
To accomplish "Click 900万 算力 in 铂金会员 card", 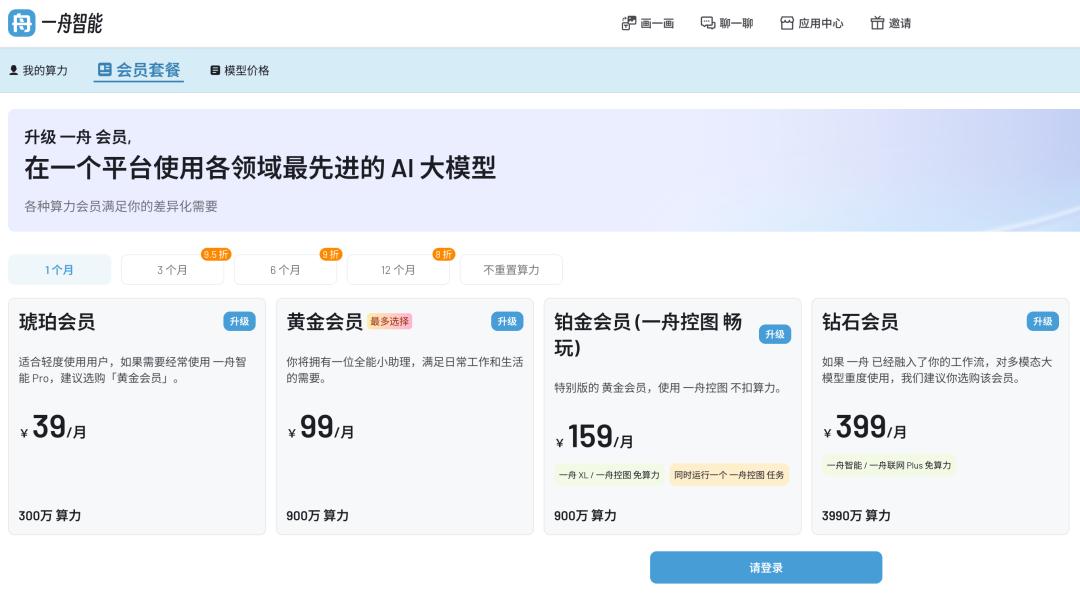I will pos(585,515).
